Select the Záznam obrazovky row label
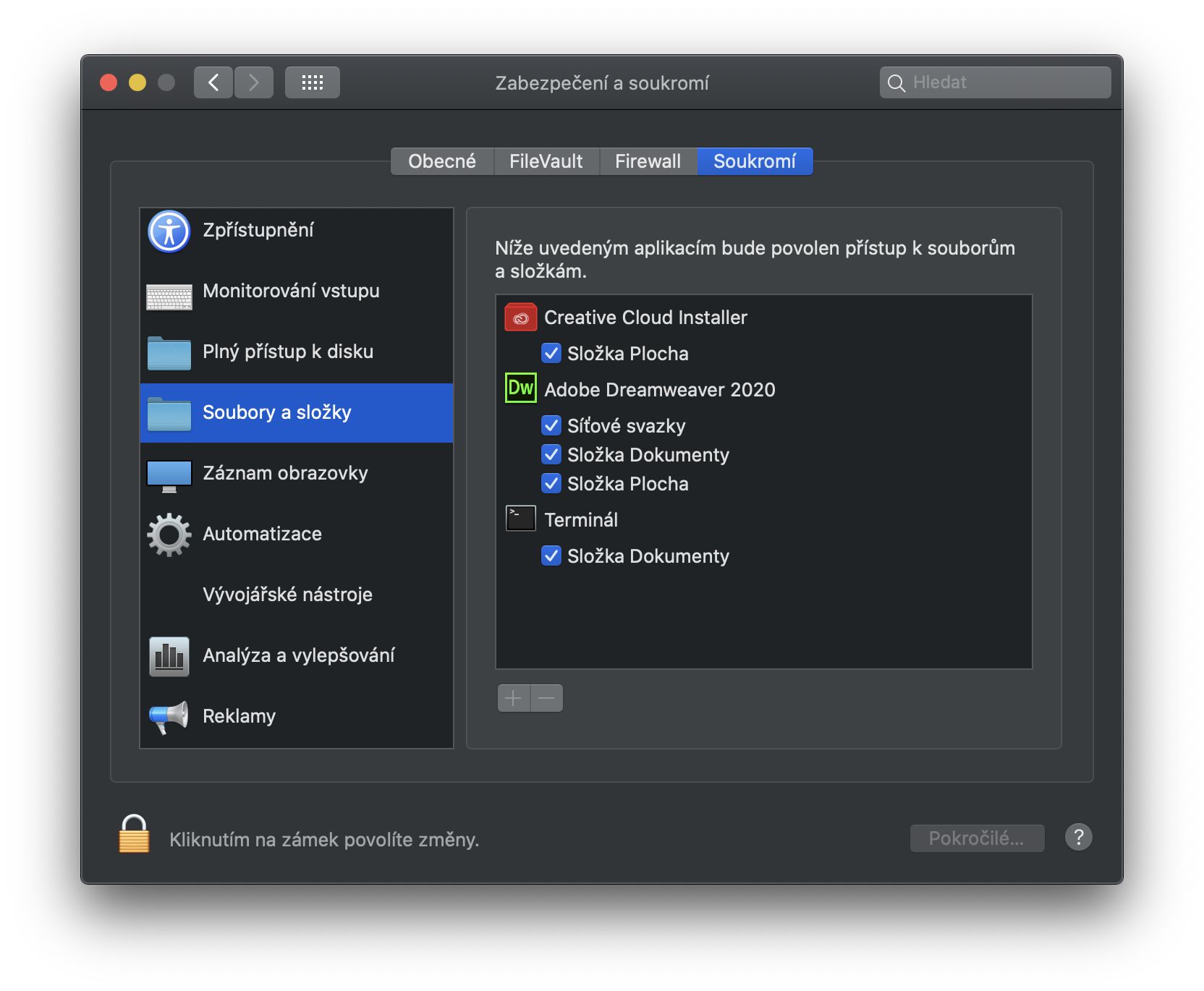 285,473
